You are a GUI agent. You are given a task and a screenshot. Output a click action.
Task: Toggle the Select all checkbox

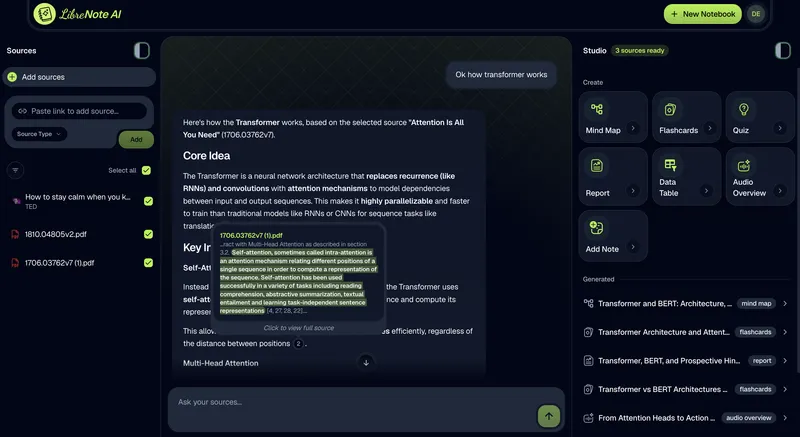tap(146, 170)
